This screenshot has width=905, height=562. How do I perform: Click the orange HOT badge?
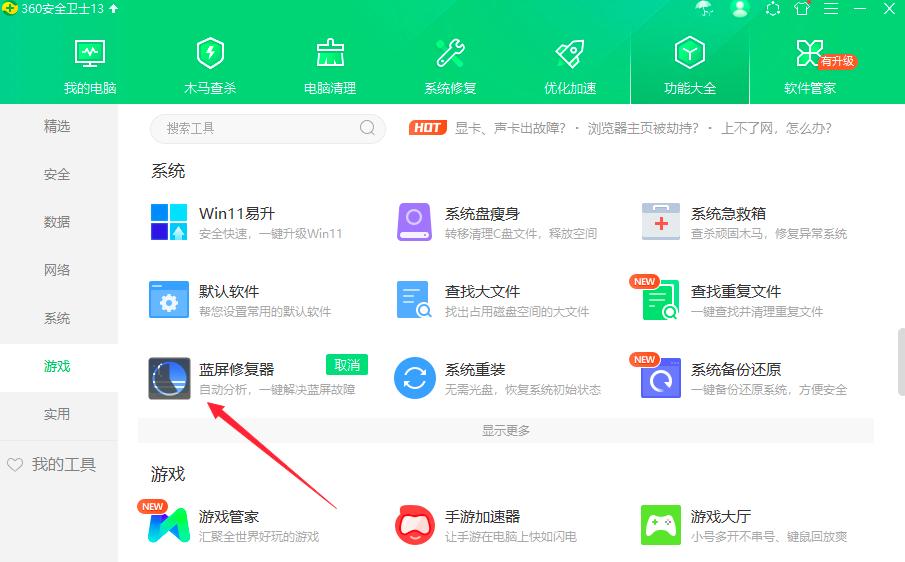(428, 128)
